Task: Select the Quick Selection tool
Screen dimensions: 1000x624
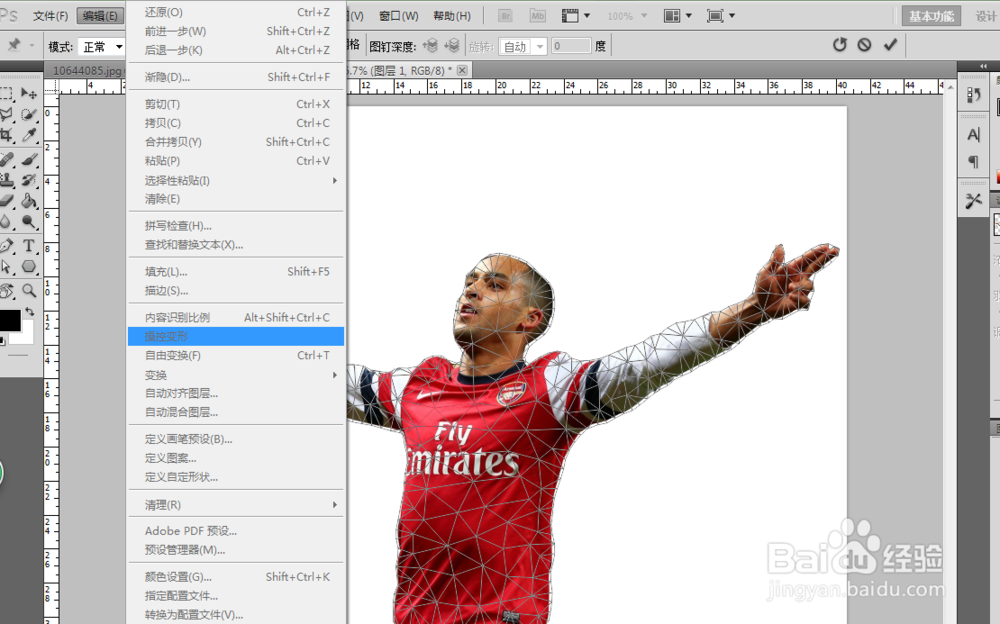Action: click(29, 114)
